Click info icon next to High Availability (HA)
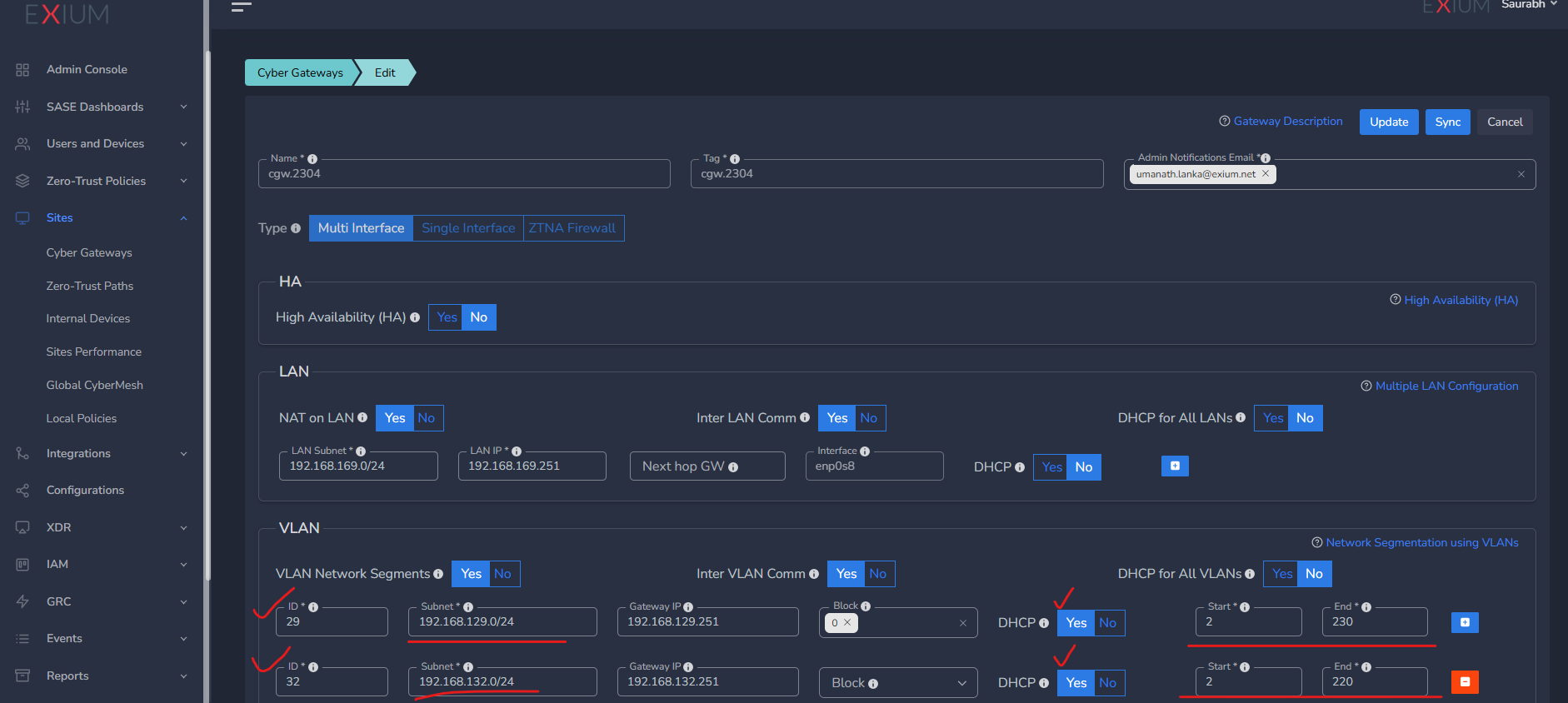 pos(415,317)
